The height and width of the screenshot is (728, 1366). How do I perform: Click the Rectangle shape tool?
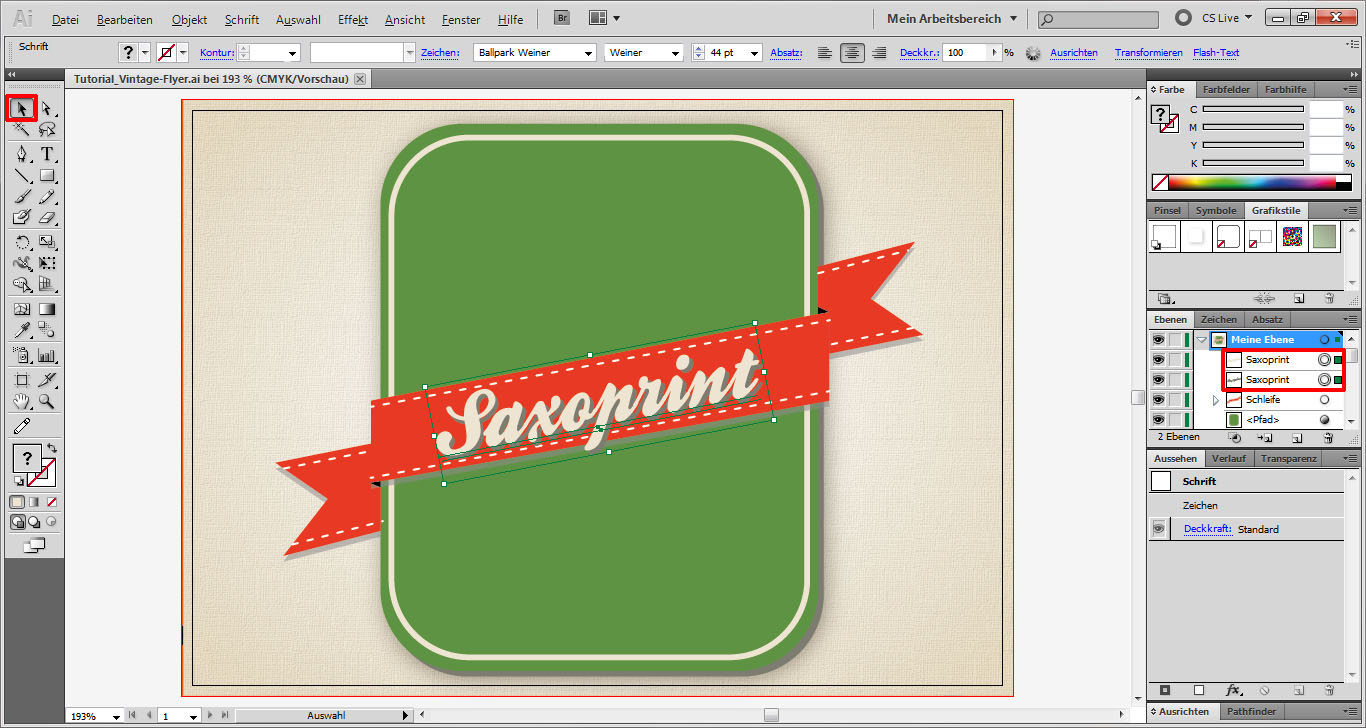click(x=47, y=176)
